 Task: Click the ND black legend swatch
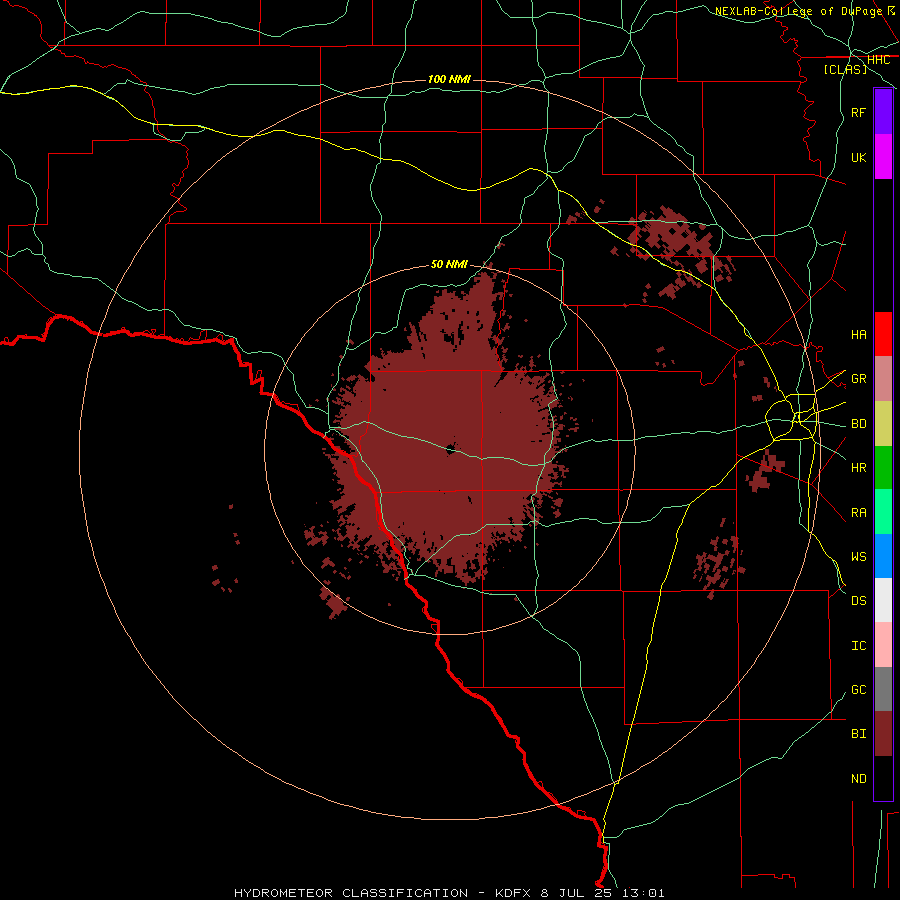[x=883, y=778]
